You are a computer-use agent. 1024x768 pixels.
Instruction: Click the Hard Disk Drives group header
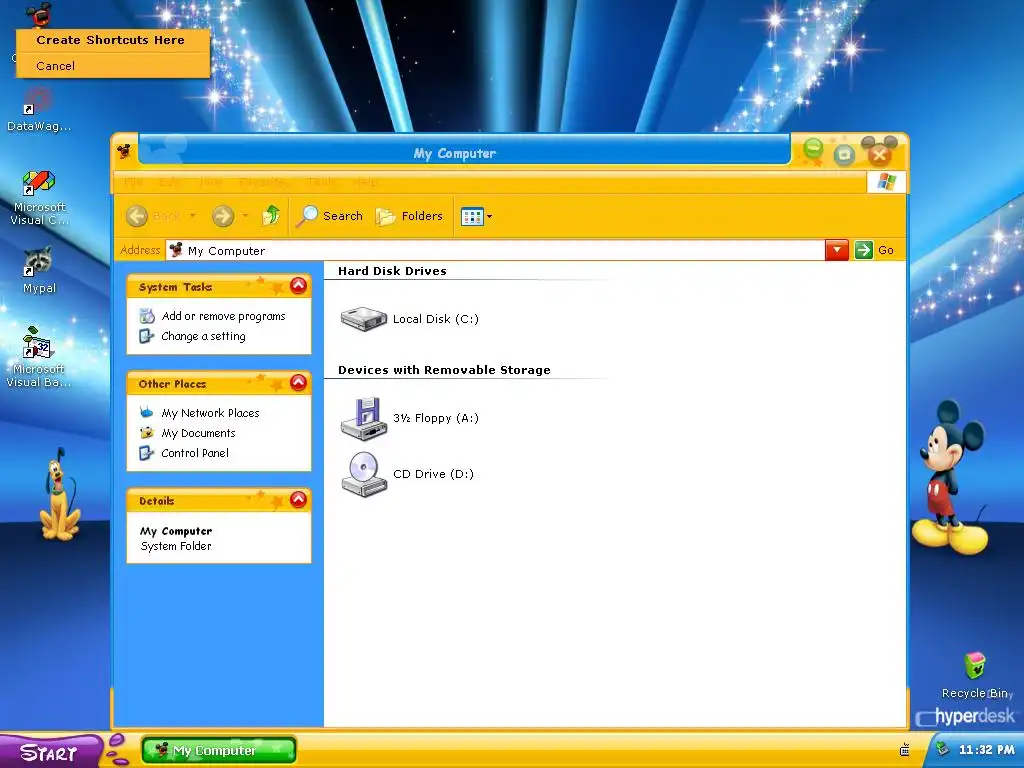pyautogui.click(x=392, y=271)
